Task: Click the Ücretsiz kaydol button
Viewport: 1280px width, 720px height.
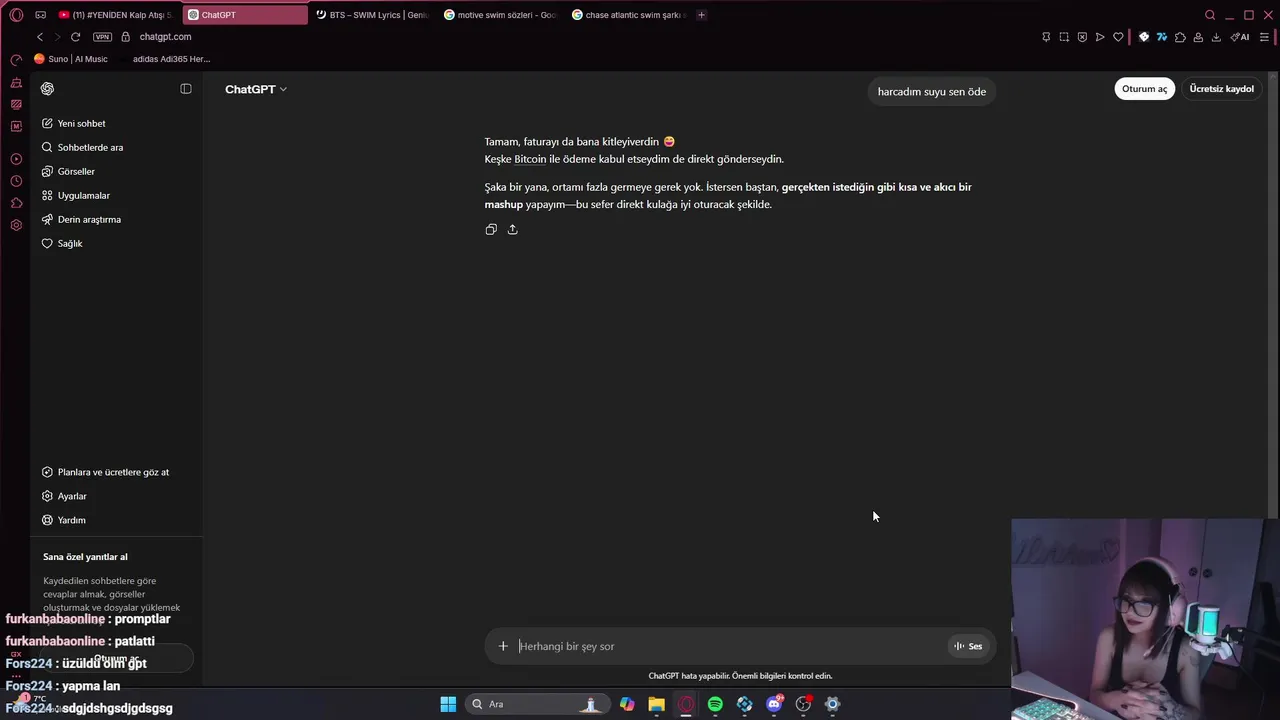Action: [1221, 89]
